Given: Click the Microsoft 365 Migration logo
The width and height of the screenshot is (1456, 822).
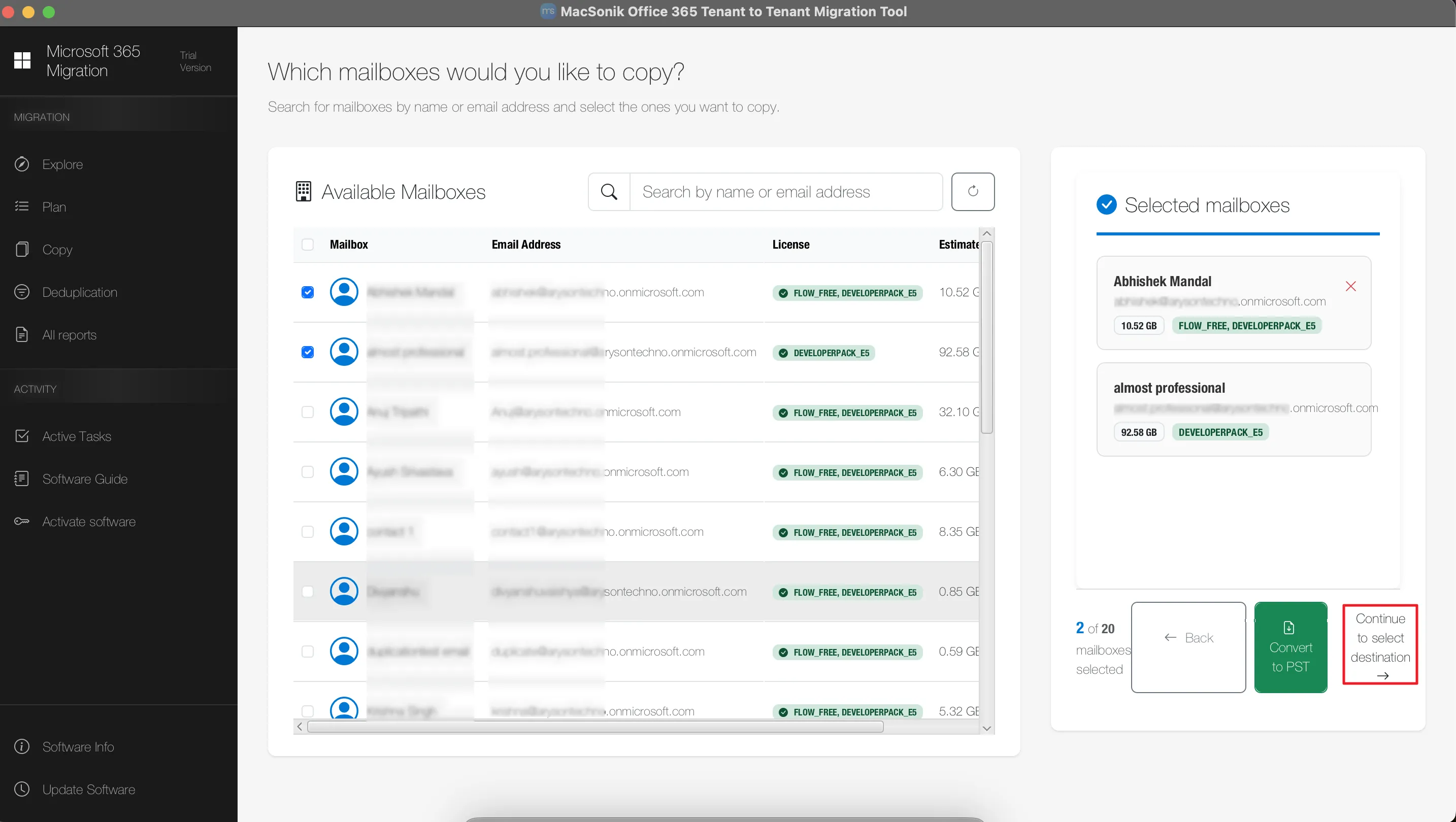Looking at the screenshot, I should pos(22,60).
